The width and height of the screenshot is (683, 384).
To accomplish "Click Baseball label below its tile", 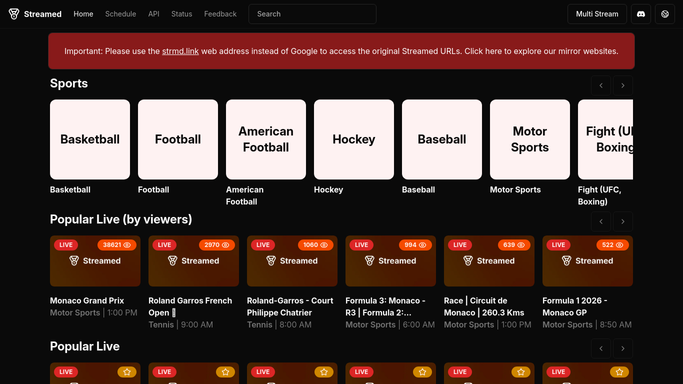I will pos(418,190).
